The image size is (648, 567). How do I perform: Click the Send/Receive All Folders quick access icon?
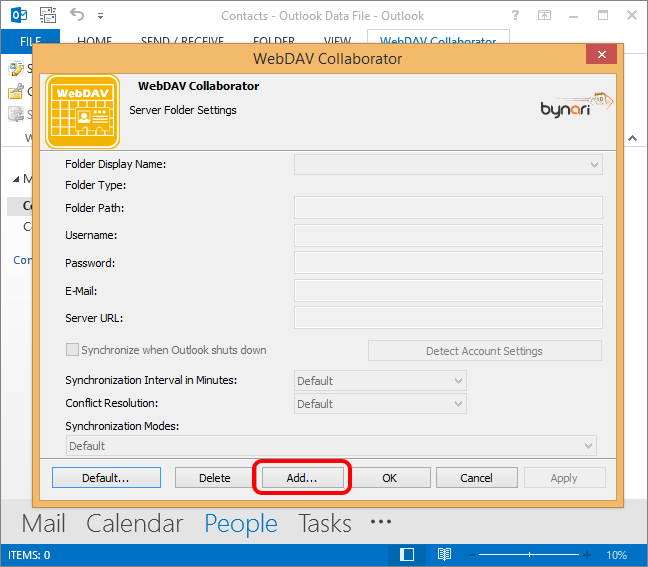coord(48,15)
